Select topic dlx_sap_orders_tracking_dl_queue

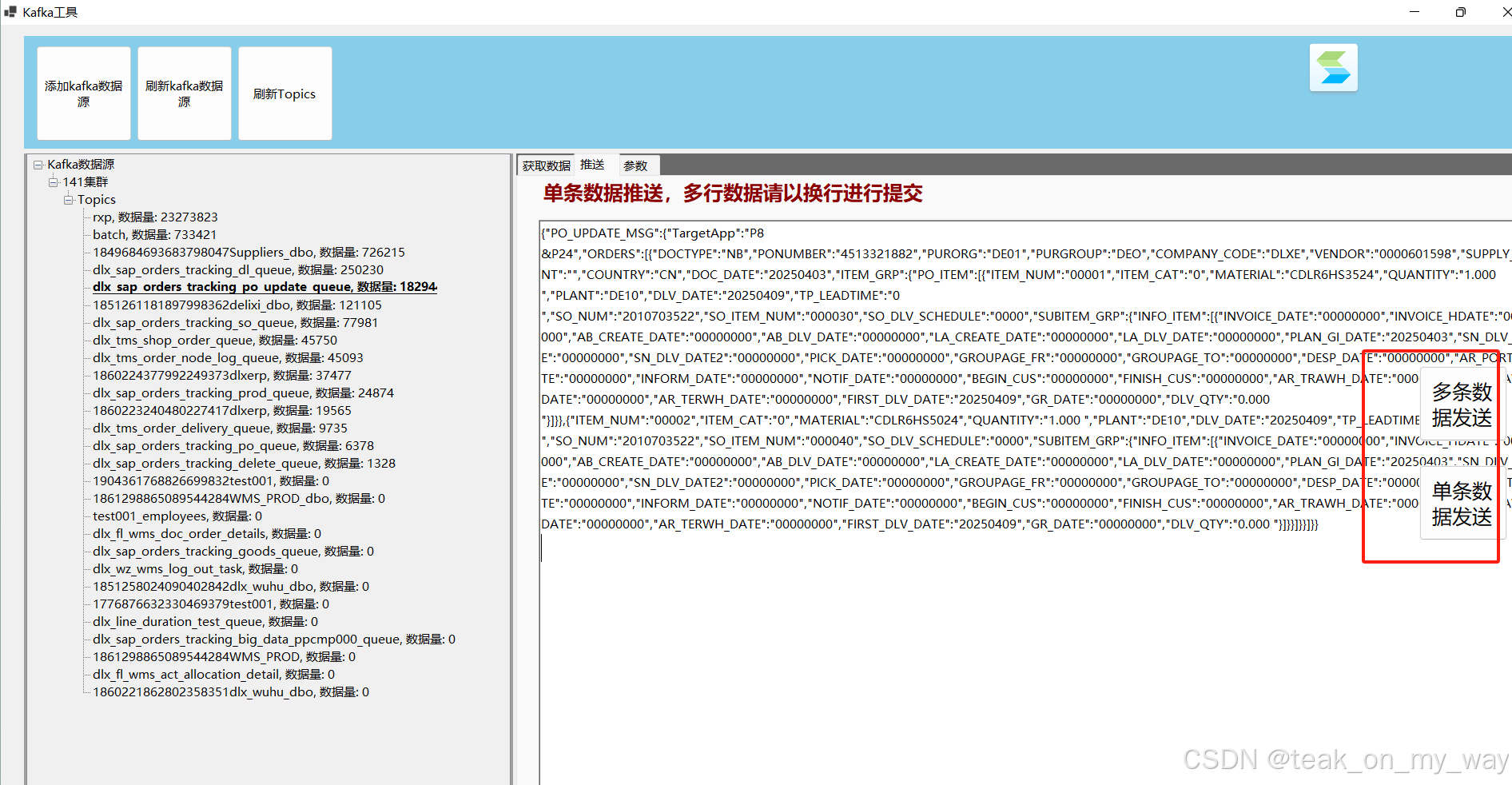point(238,270)
